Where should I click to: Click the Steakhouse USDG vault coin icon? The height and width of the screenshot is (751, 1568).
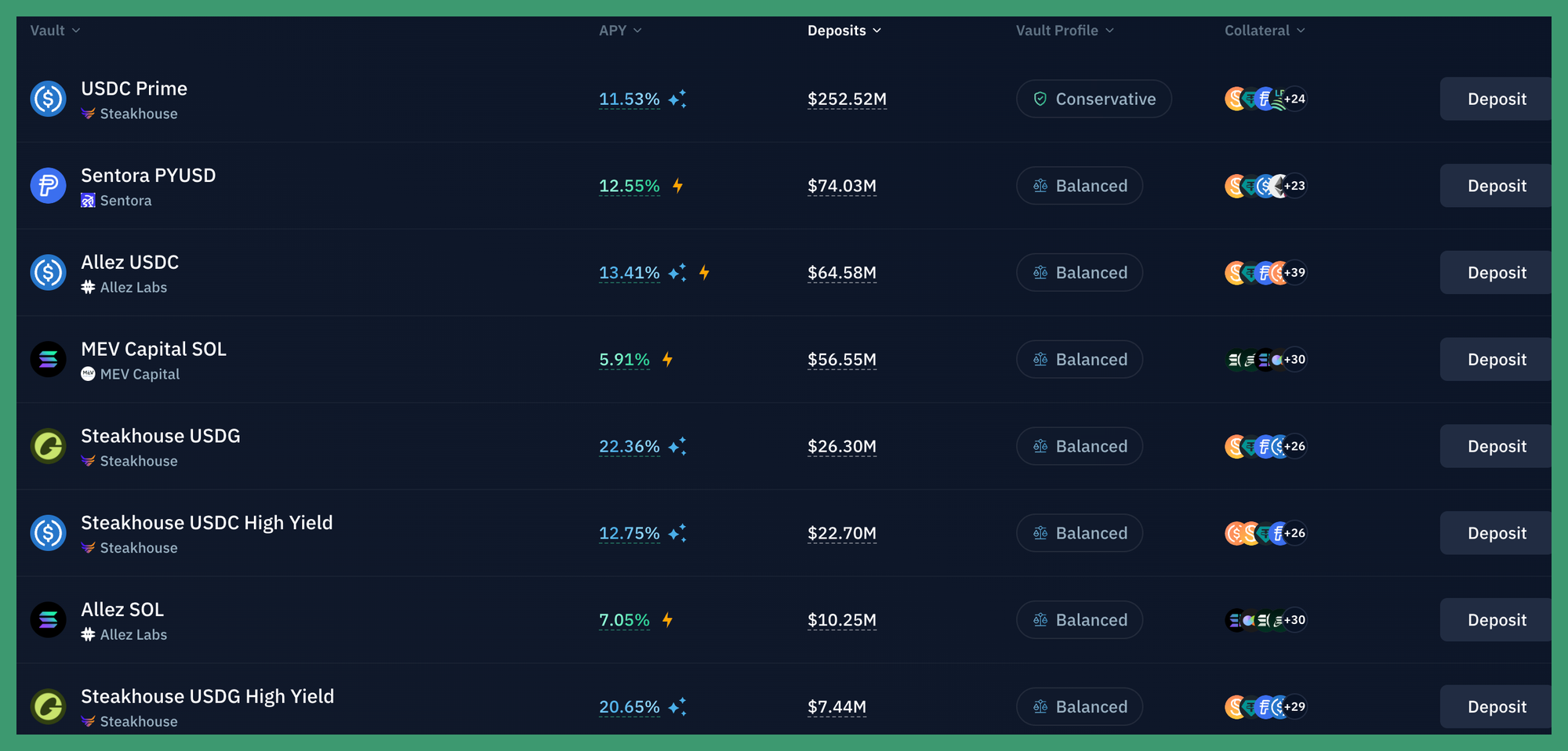pos(48,446)
